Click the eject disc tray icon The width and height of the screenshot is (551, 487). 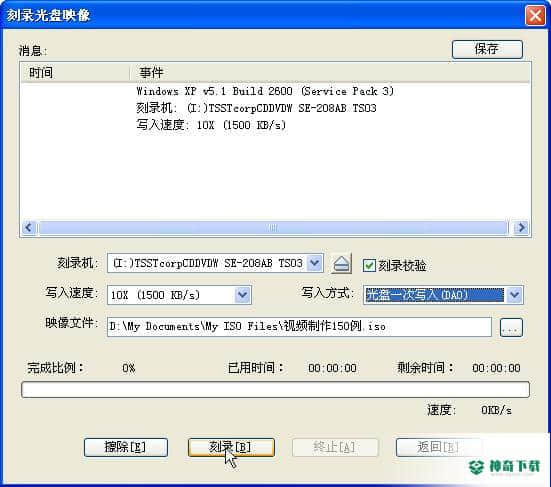(x=341, y=264)
